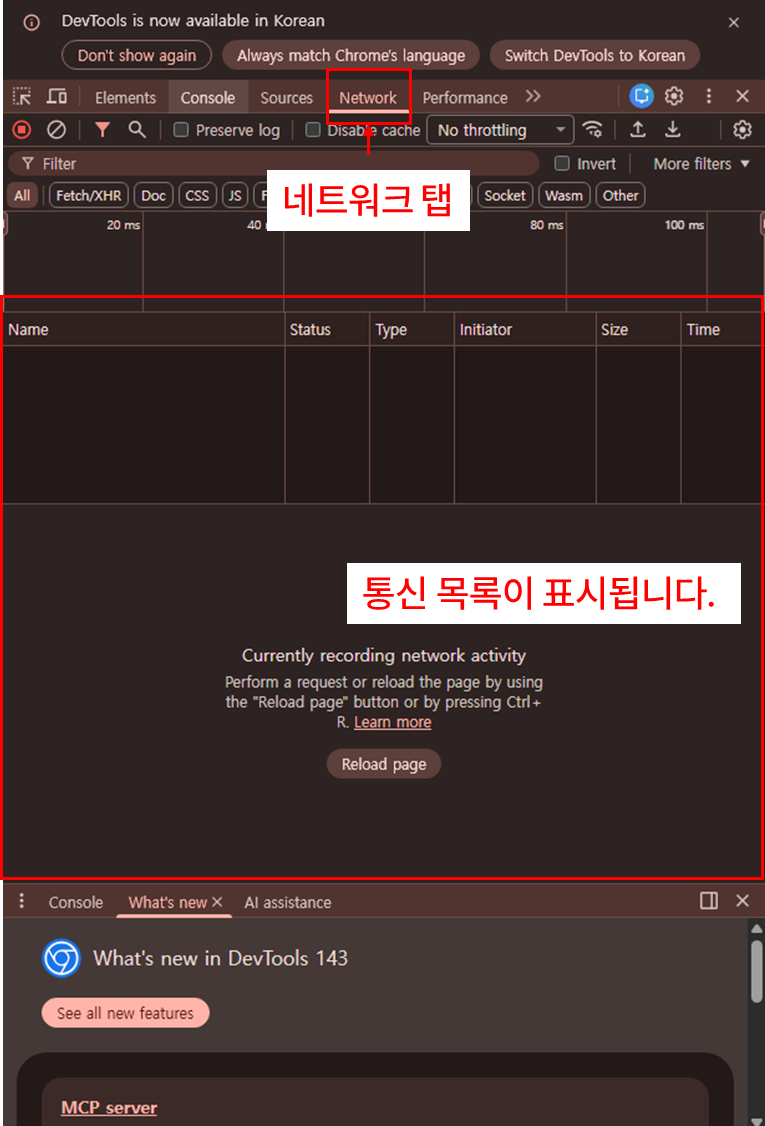Open the AI assistance drawer tab

coord(288,902)
